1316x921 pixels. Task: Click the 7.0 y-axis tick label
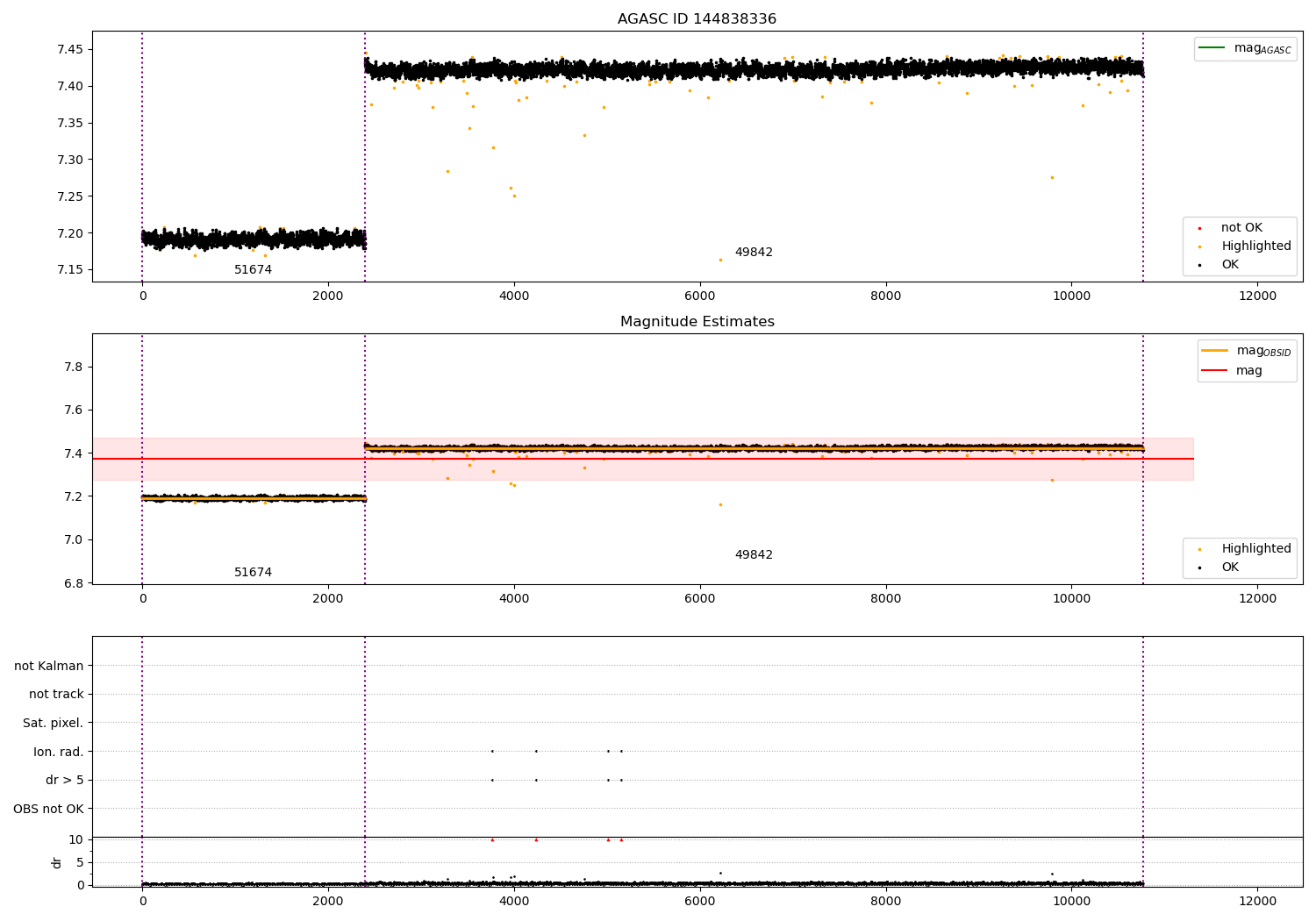click(74, 540)
